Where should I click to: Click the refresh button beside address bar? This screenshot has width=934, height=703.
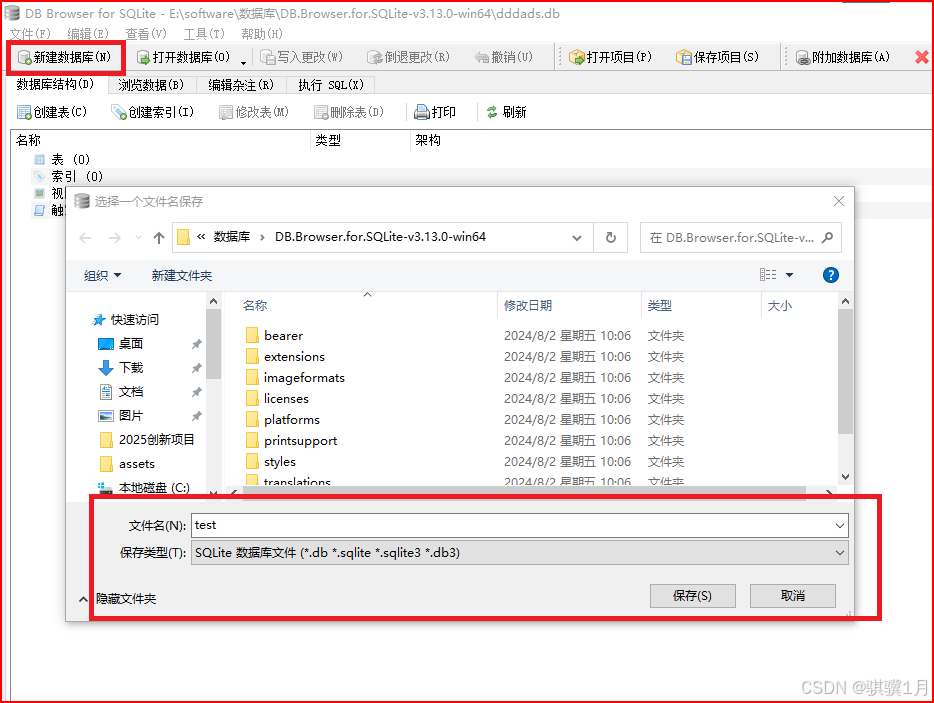(x=611, y=238)
